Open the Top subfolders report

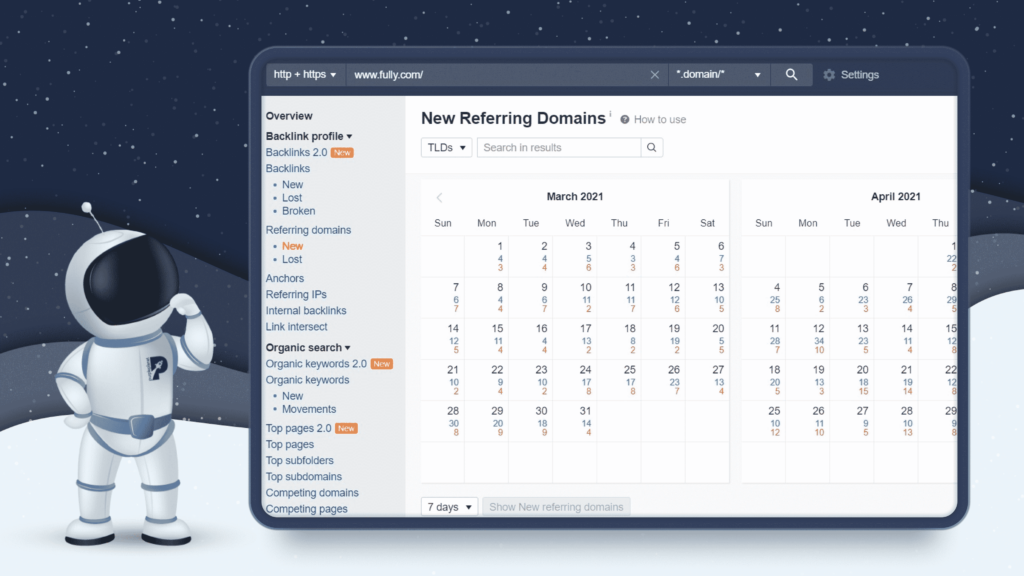(299, 460)
